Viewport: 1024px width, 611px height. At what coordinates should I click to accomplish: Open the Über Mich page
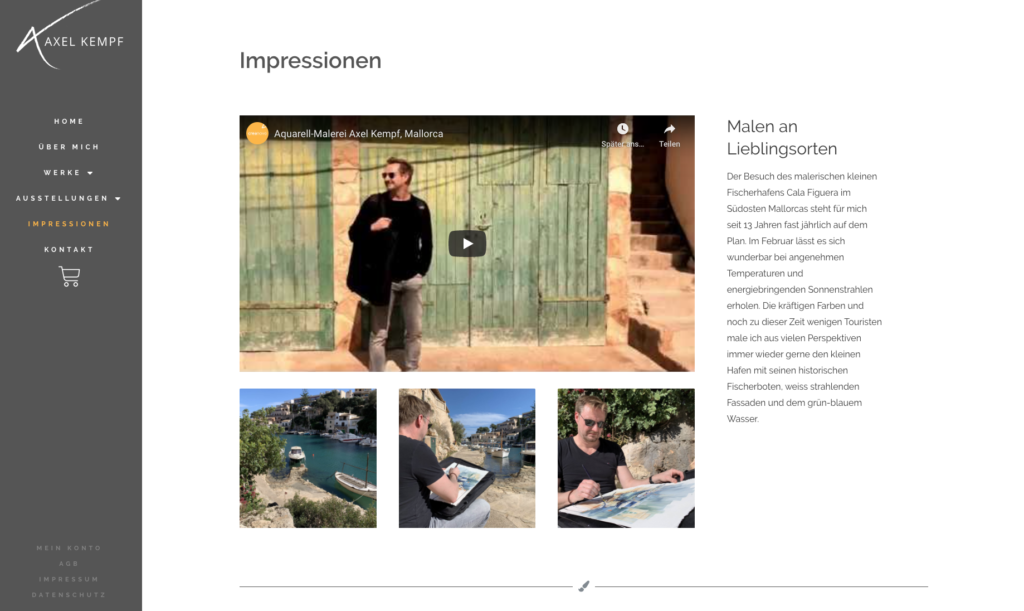pyautogui.click(x=69, y=147)
